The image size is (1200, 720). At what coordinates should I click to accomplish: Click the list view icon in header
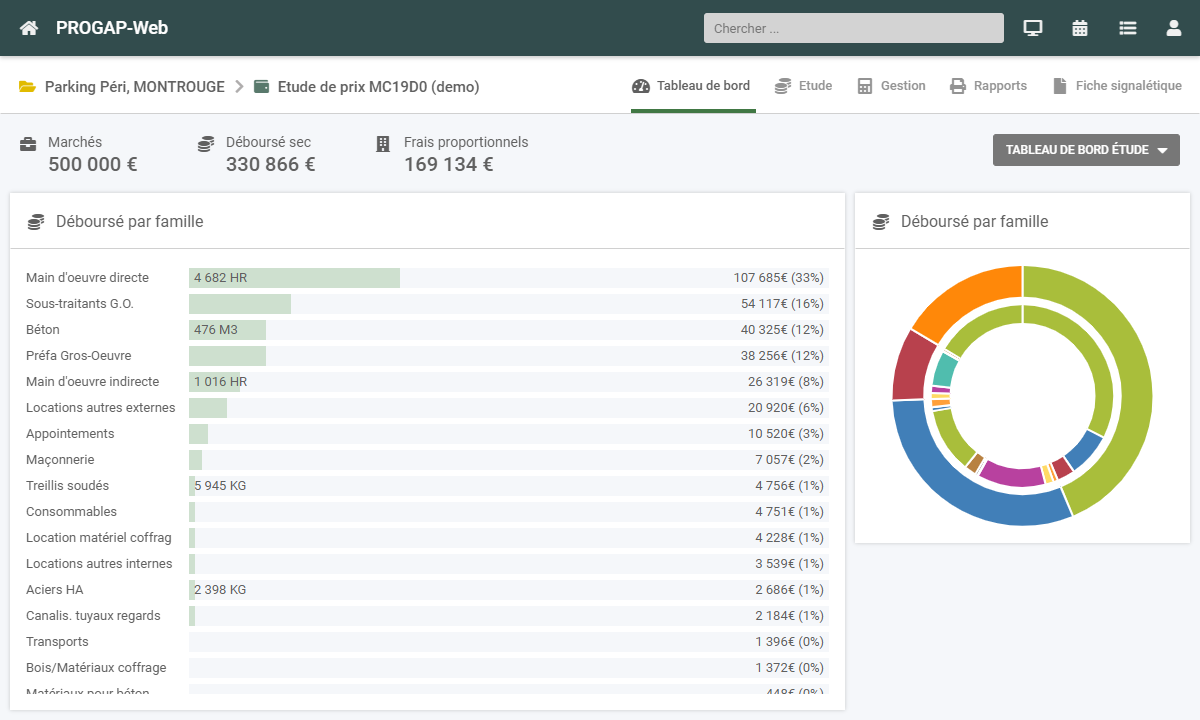tap(1128, 28)
